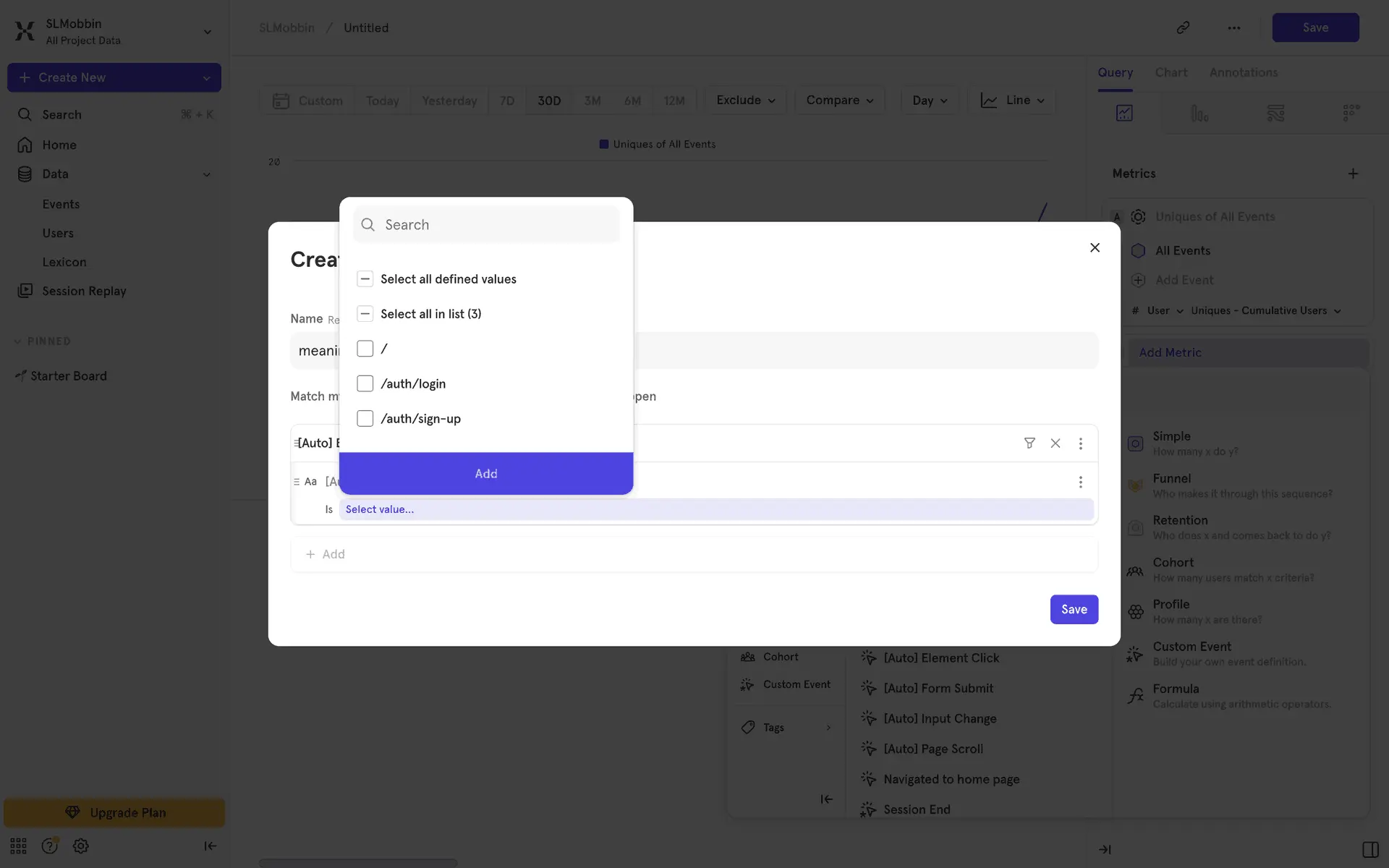Open settings gear in bottom sidebar

tap(81, 846)
